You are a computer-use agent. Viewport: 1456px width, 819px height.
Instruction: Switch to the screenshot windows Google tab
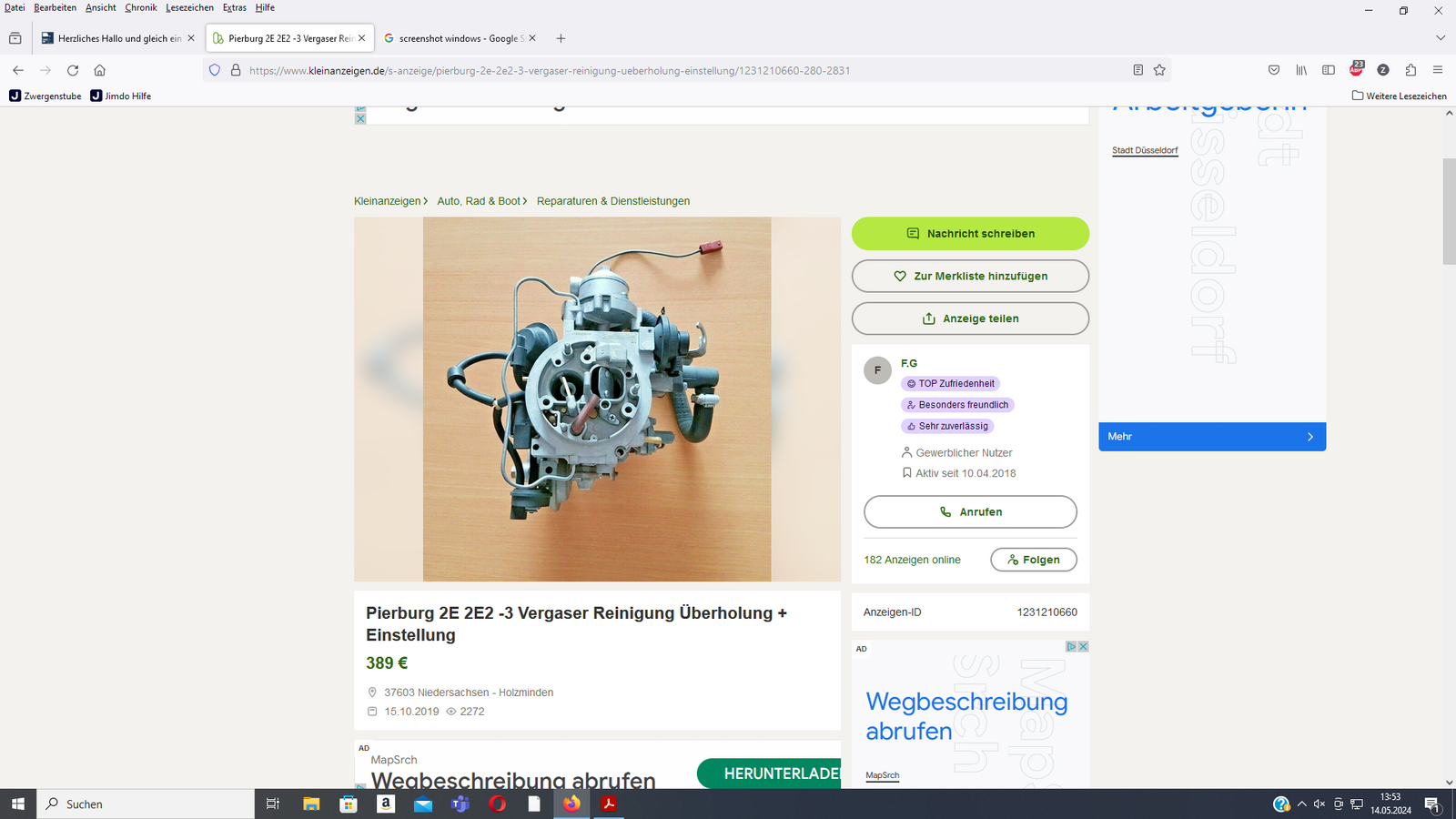pyautogui.click(x=460, y=38)
